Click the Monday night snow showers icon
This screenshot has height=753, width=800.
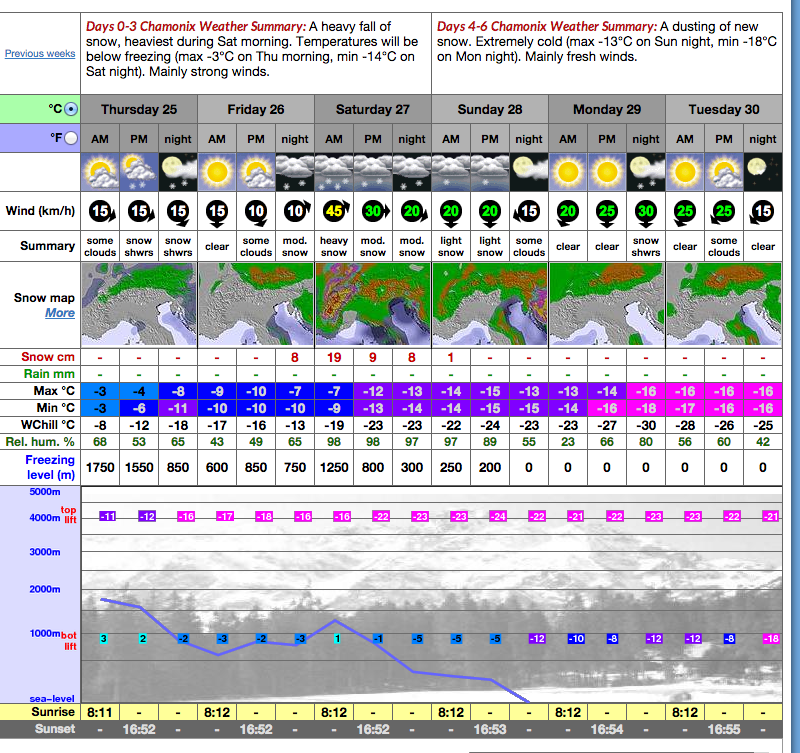click(x=646, y=172)
